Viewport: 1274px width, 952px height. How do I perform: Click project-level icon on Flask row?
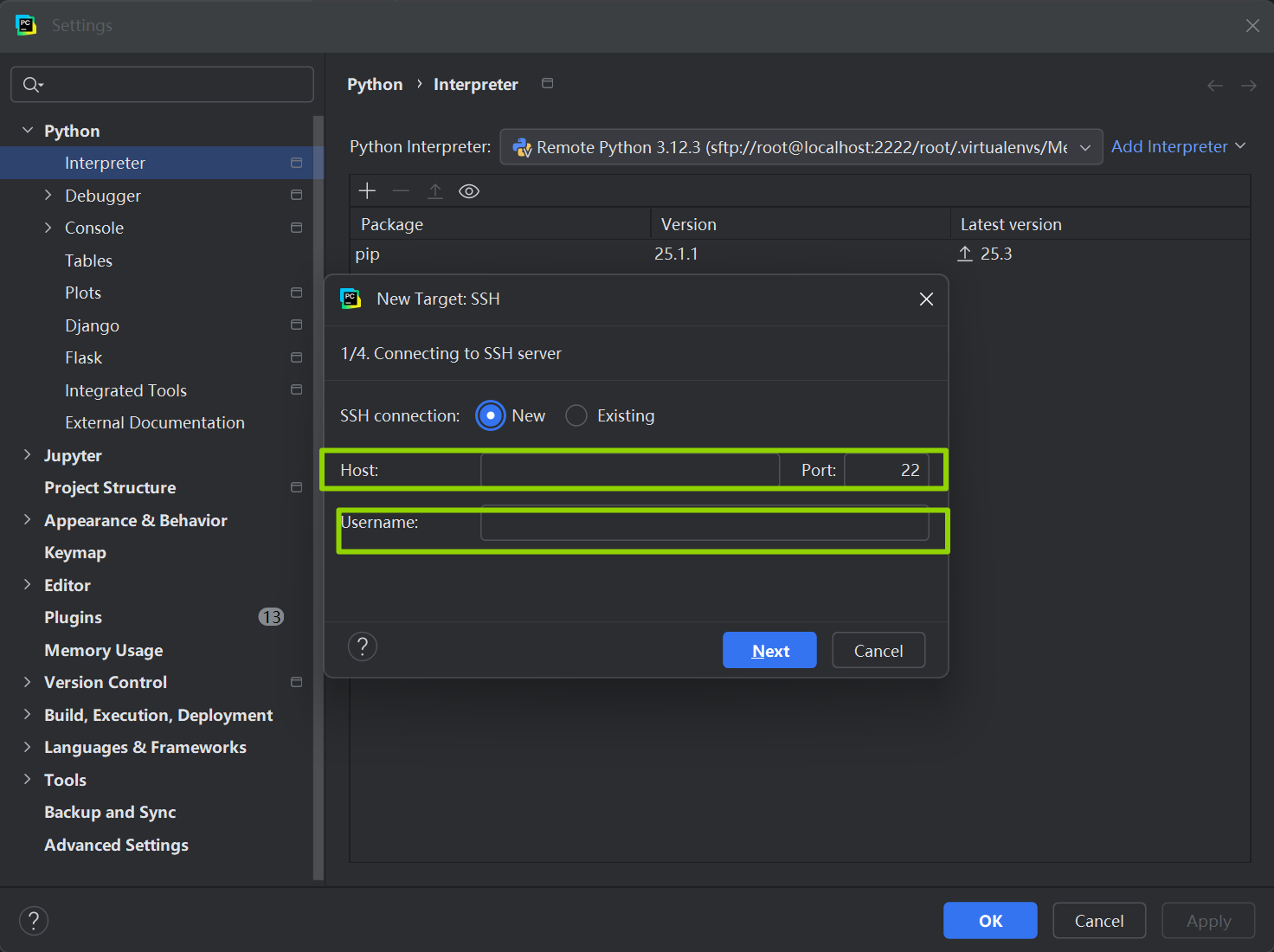coord(296,357)
